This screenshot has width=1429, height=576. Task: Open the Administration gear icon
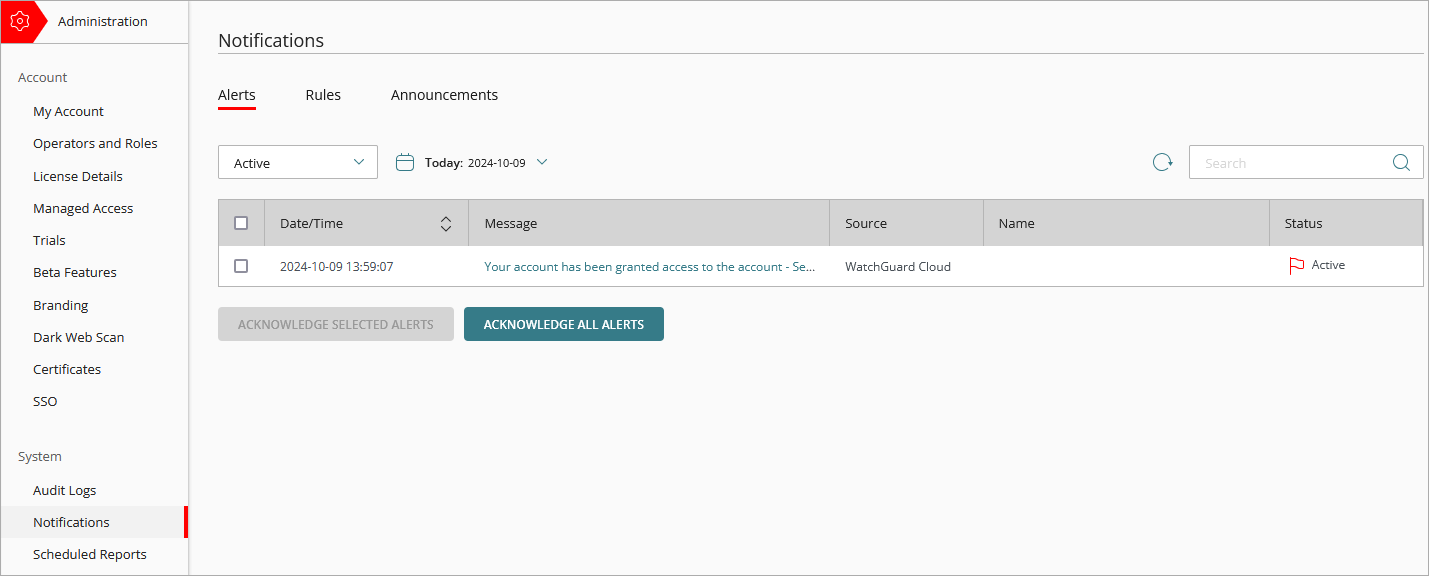coord(20,20)
